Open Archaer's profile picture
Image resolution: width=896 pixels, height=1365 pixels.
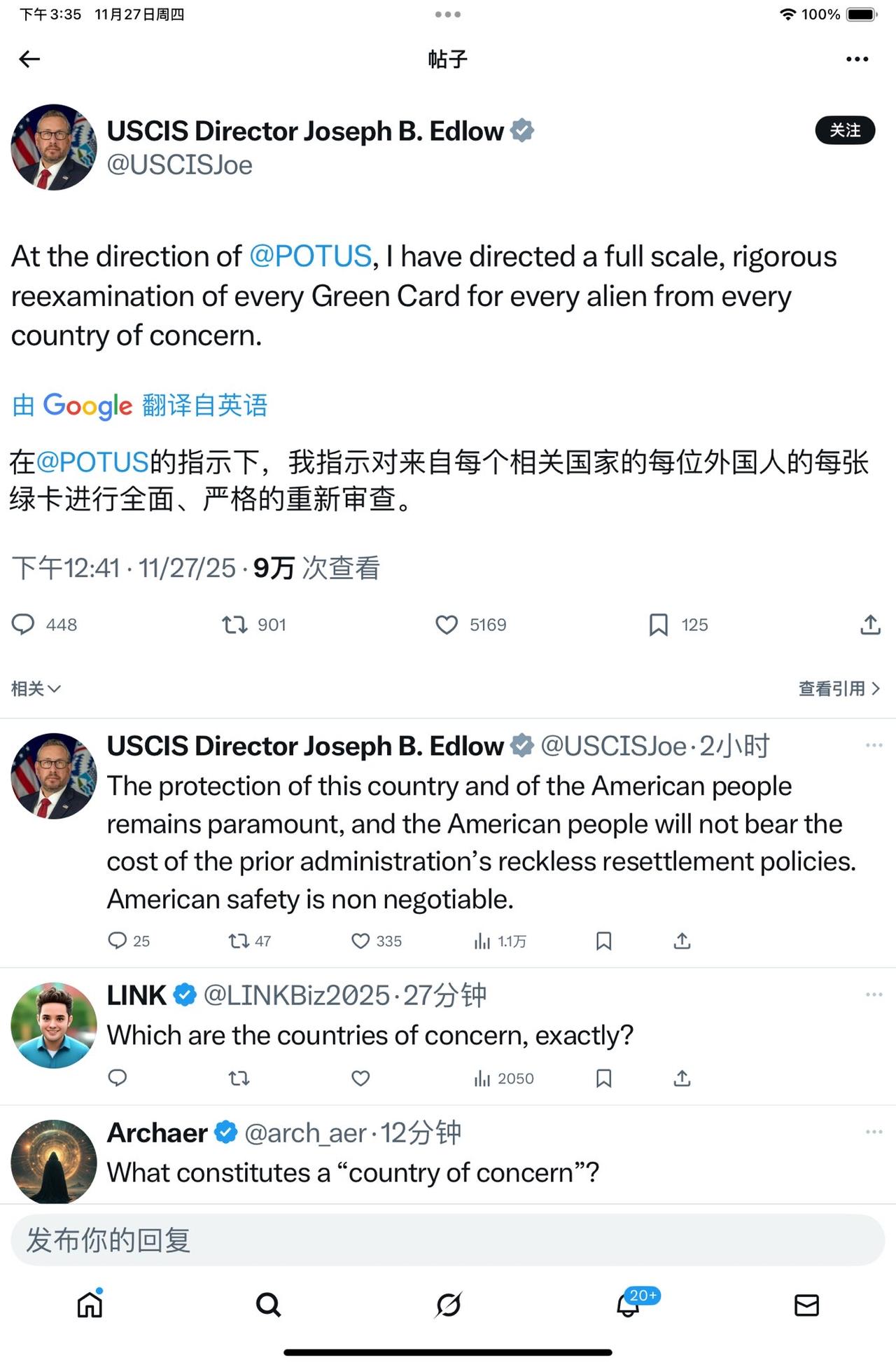pos(54,1161)
